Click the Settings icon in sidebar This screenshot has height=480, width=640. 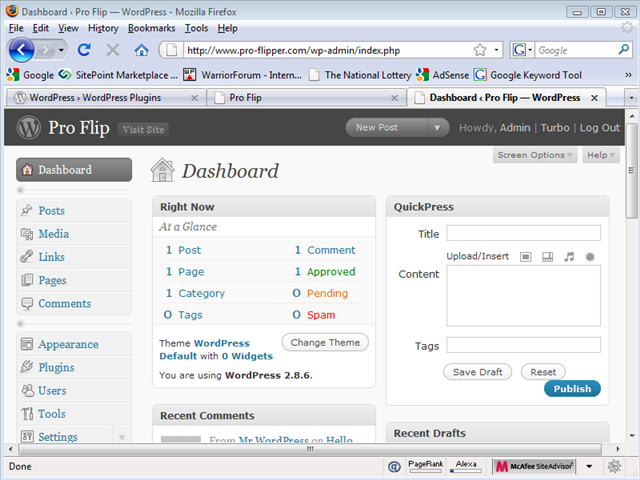[x=27, y=436]
